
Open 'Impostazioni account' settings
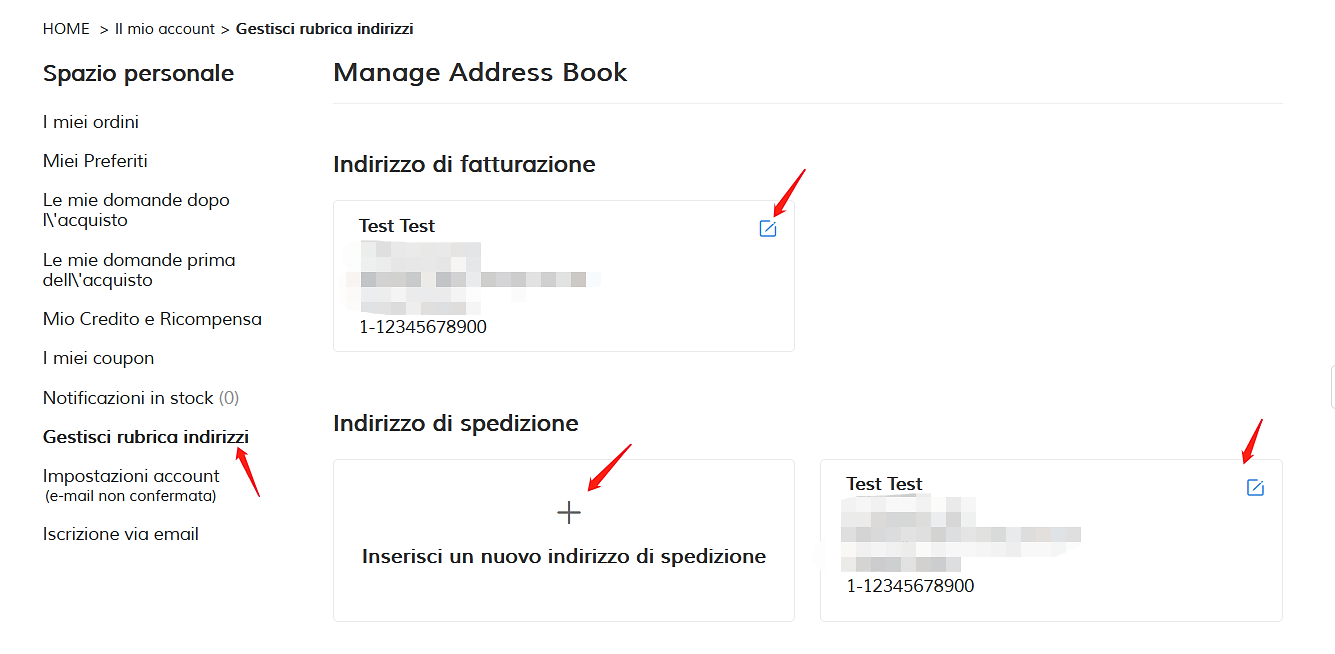tap(131, 476)
